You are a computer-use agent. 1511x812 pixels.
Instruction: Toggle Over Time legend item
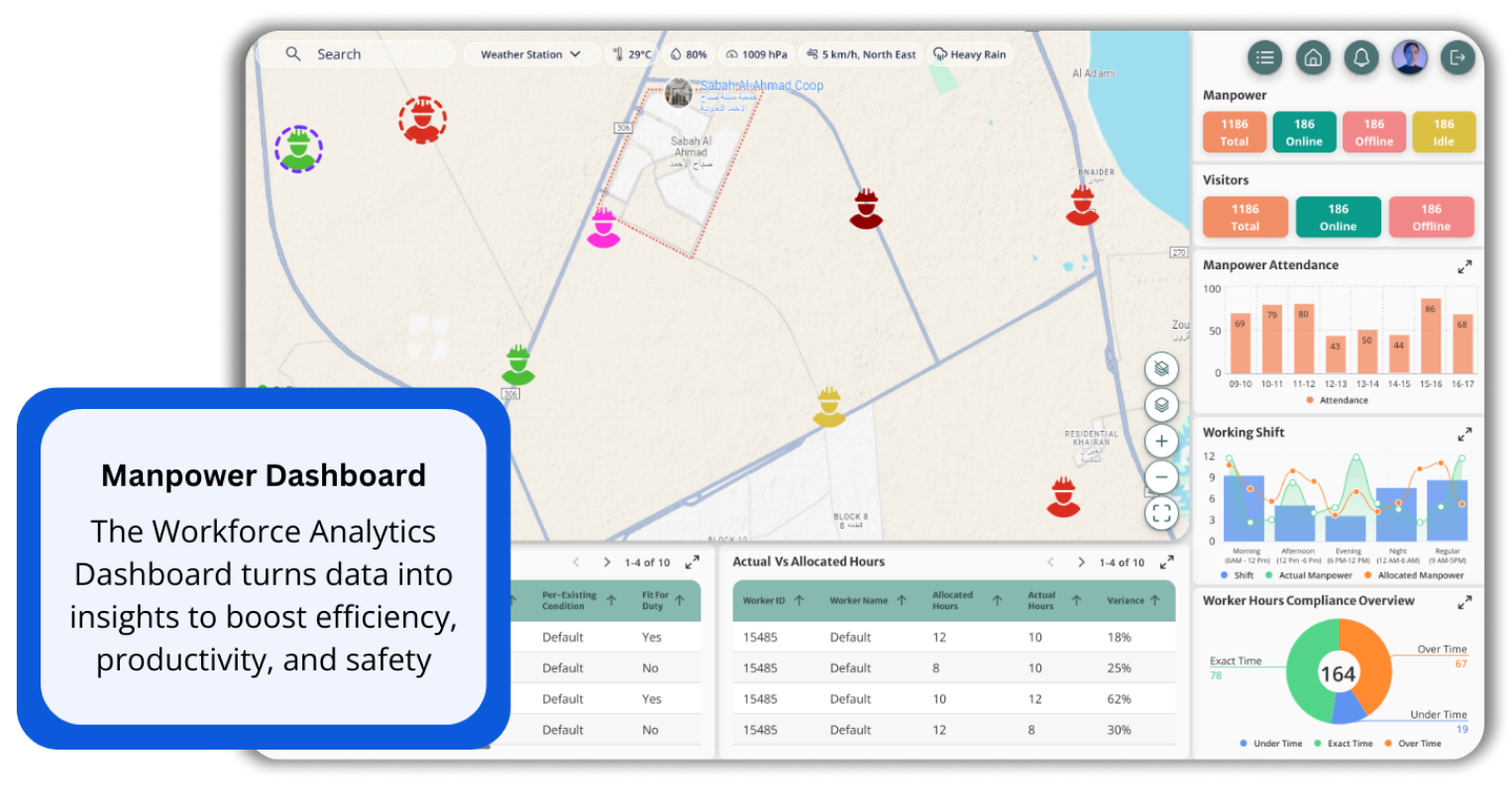1413,744
